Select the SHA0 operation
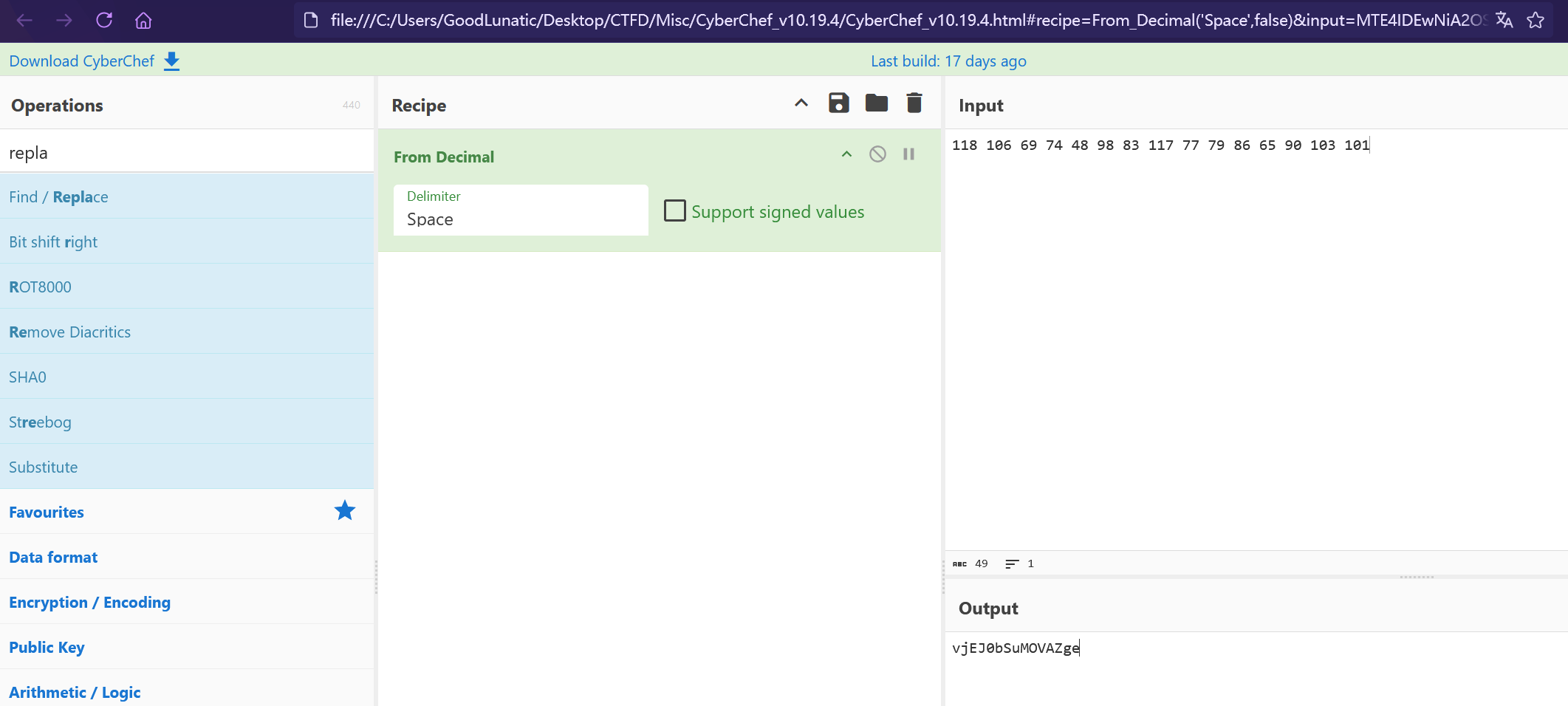 tap(187, 377)
